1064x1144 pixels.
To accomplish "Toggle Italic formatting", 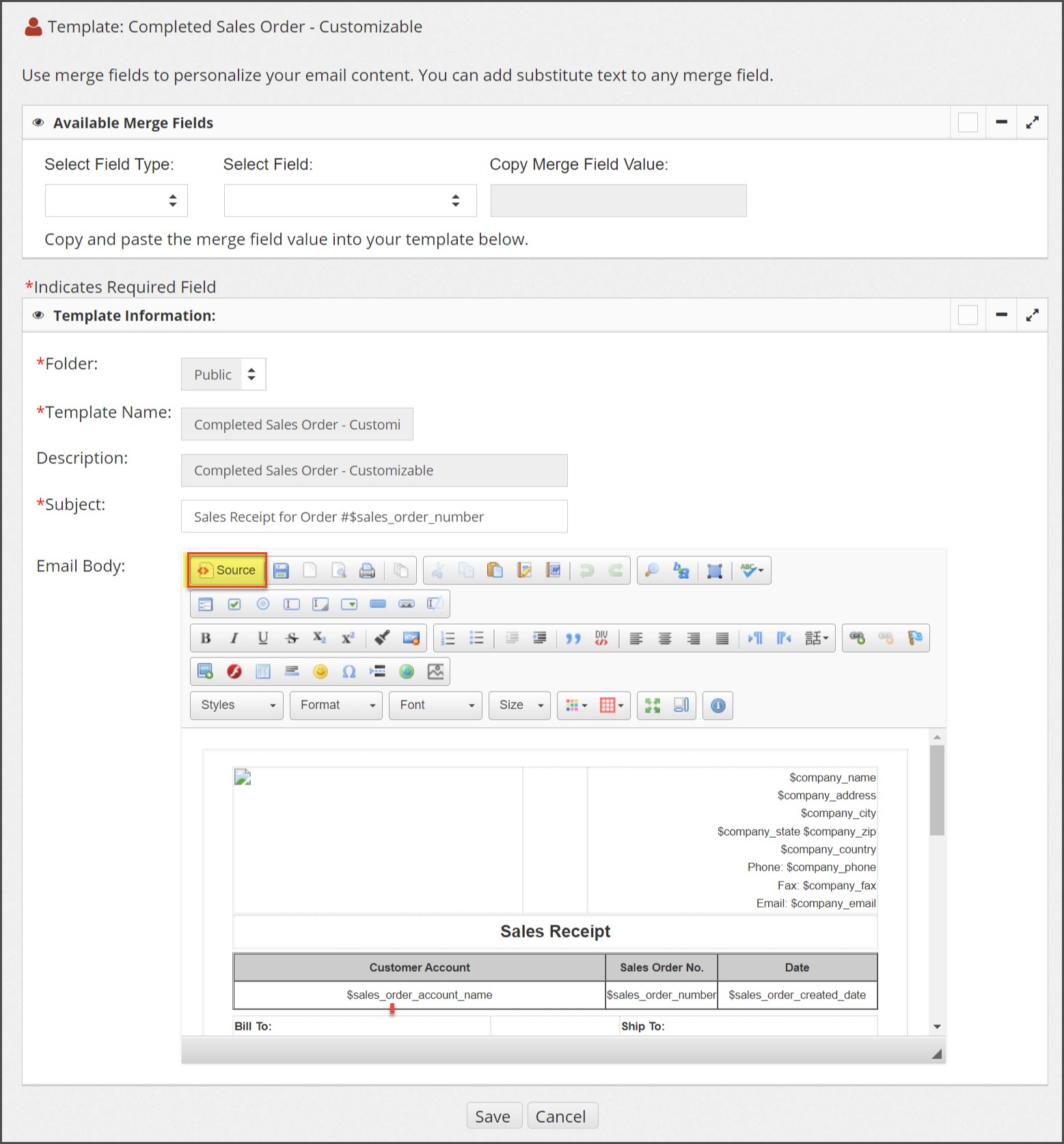I will (x=234, y=638).
